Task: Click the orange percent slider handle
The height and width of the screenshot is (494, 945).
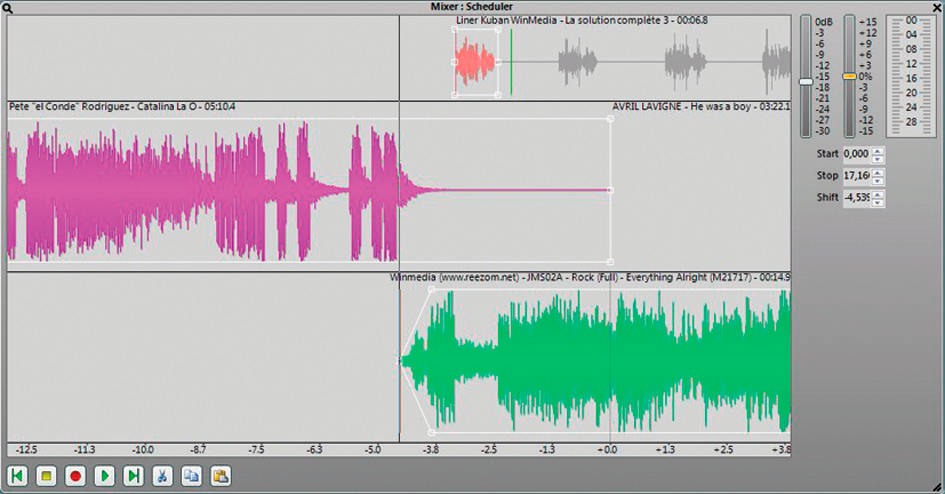Action: pos(849,76)
